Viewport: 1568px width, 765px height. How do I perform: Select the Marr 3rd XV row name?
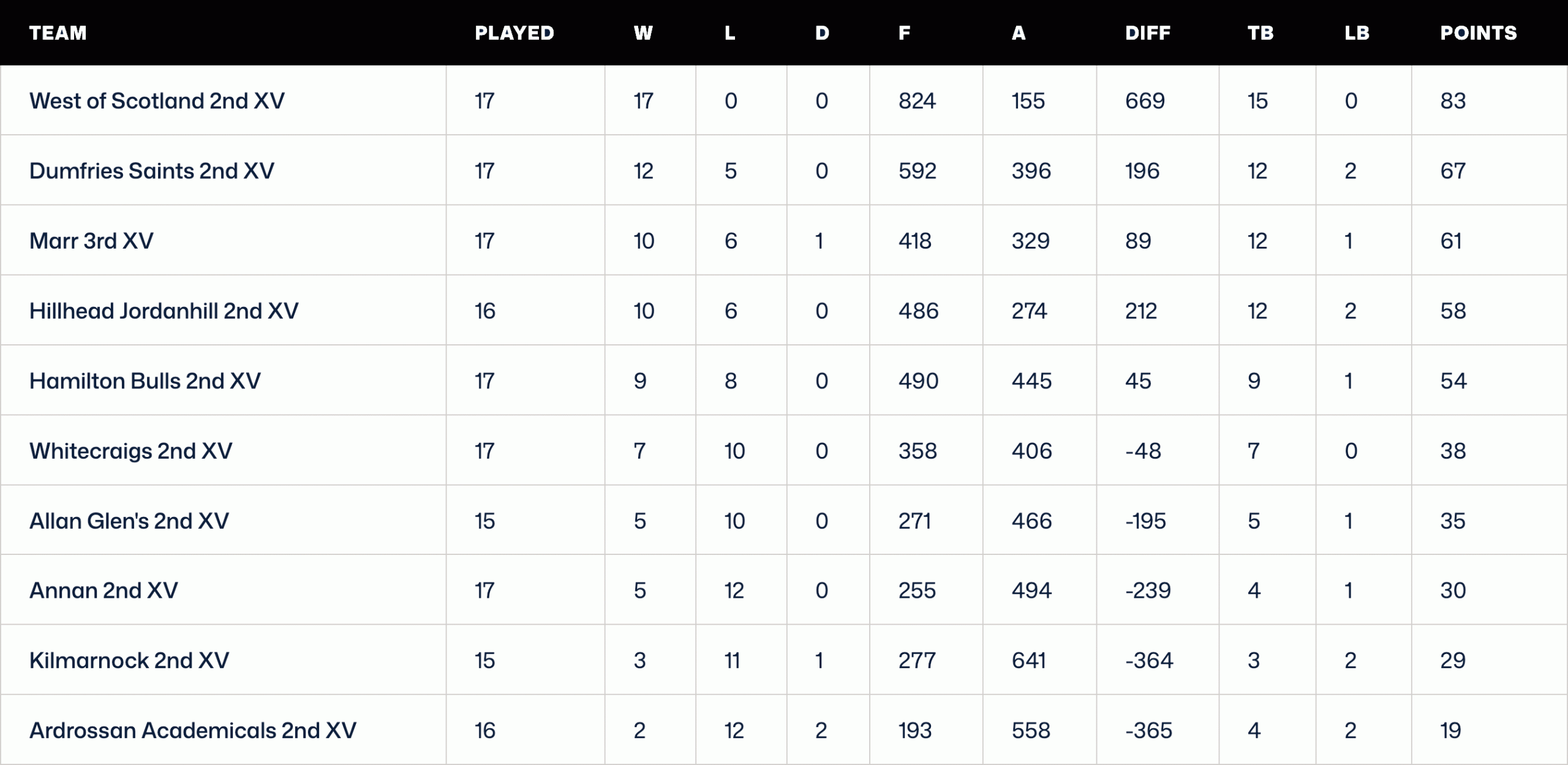click(x=91, y=241)
